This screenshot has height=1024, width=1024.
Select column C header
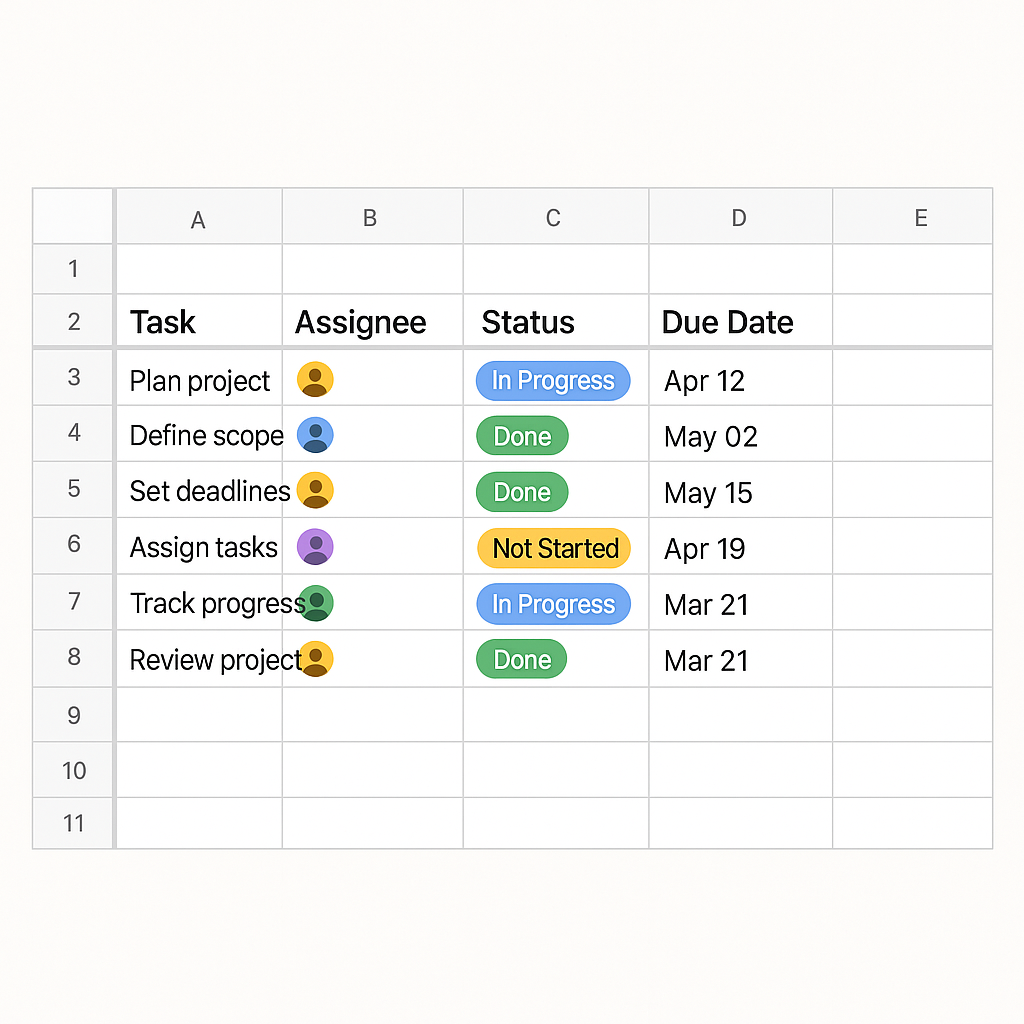point(553,218)
